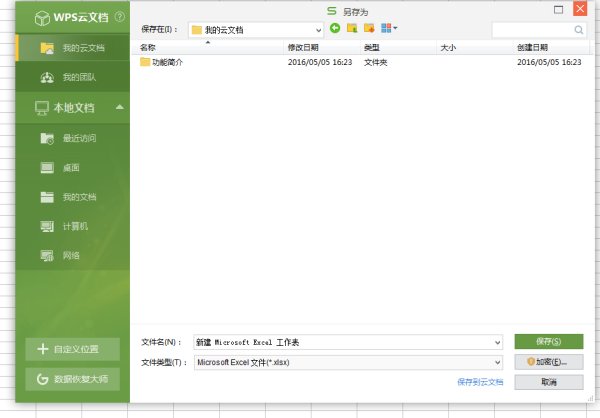Click the 最近访问 clock-folder icon
Screen dimensions: 600x418
(47, 139)
